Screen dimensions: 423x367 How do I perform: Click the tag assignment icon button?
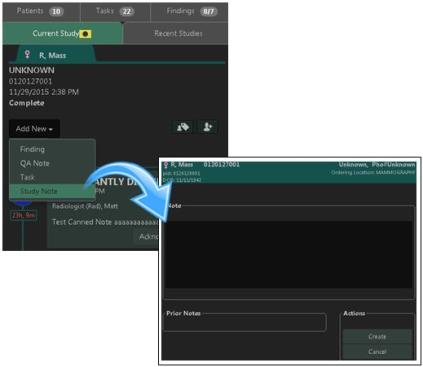click(x=182, y=127)
